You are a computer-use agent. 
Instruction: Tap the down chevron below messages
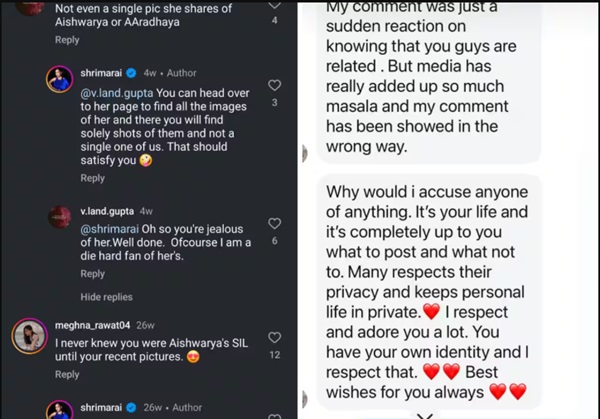[425, 413]
